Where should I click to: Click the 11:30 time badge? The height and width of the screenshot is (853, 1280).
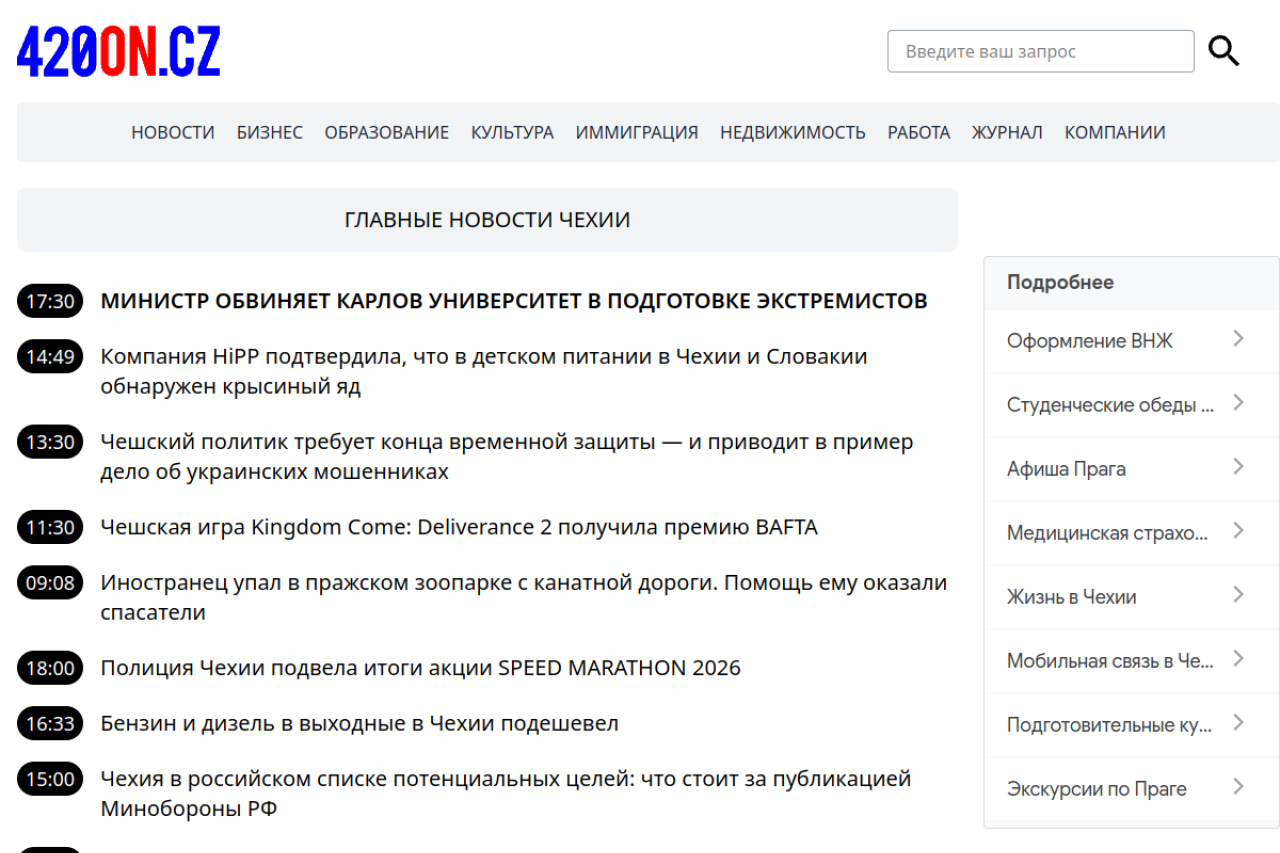[x=50, y=527]
